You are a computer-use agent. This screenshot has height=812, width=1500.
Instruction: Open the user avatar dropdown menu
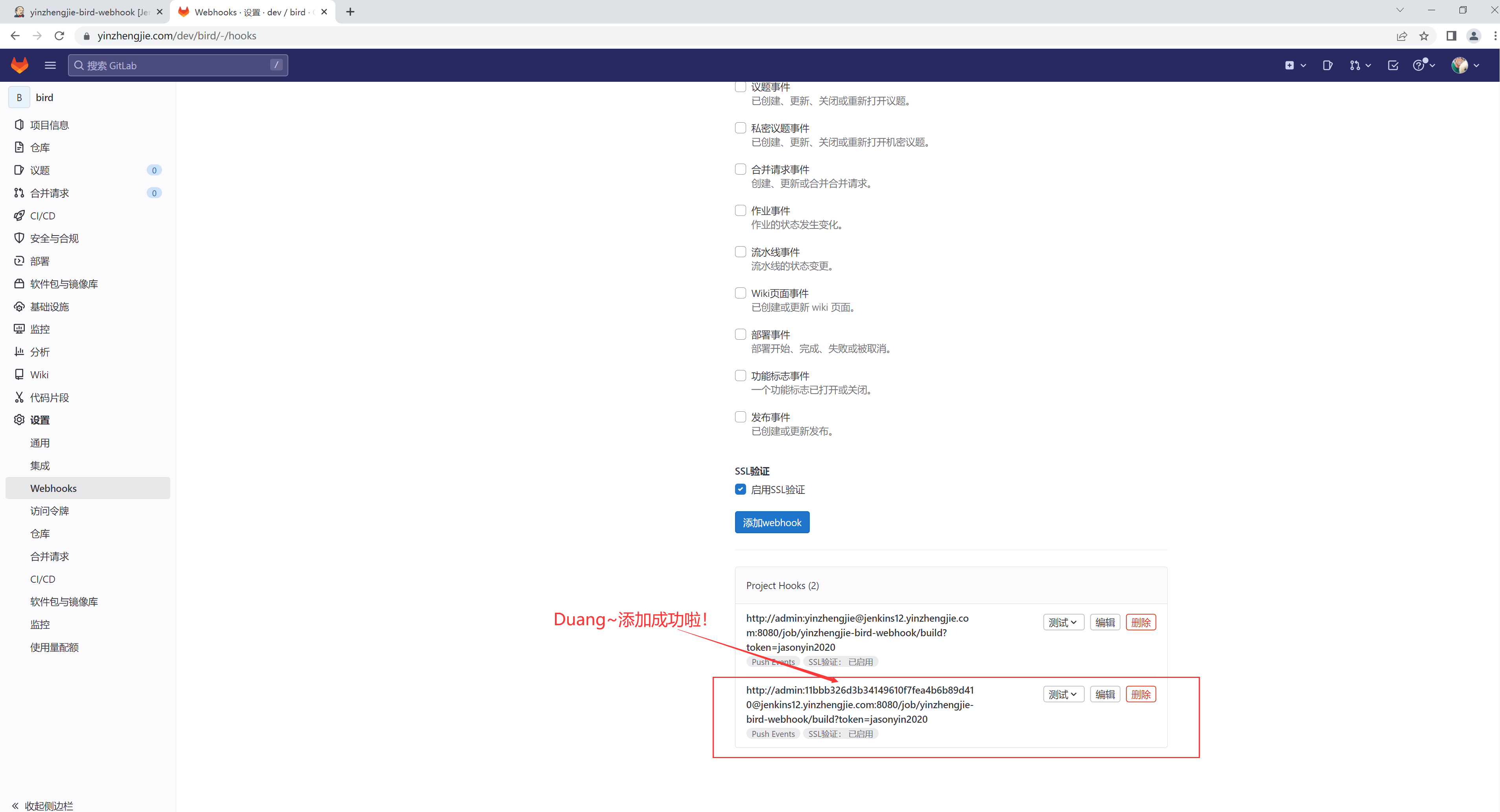tap(1465, 65)
